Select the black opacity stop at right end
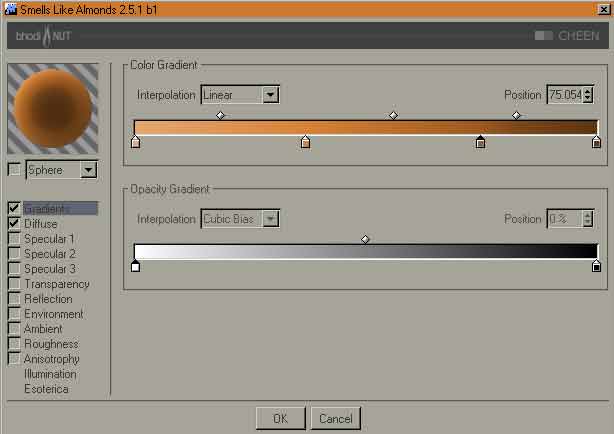 (596, 266)
